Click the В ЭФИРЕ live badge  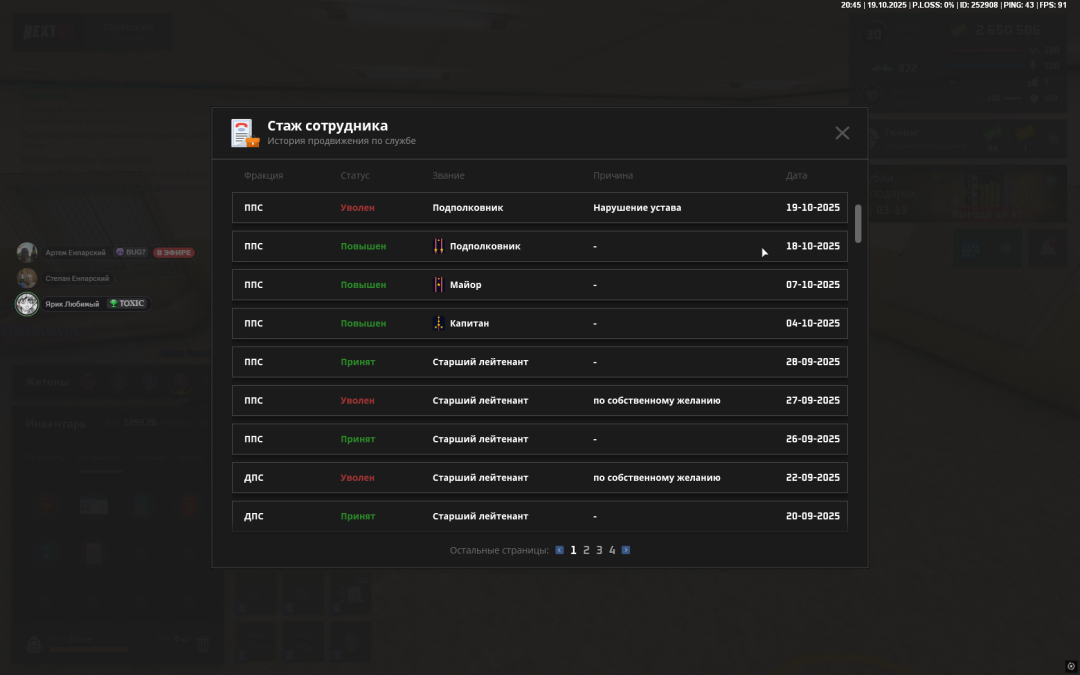174,253
